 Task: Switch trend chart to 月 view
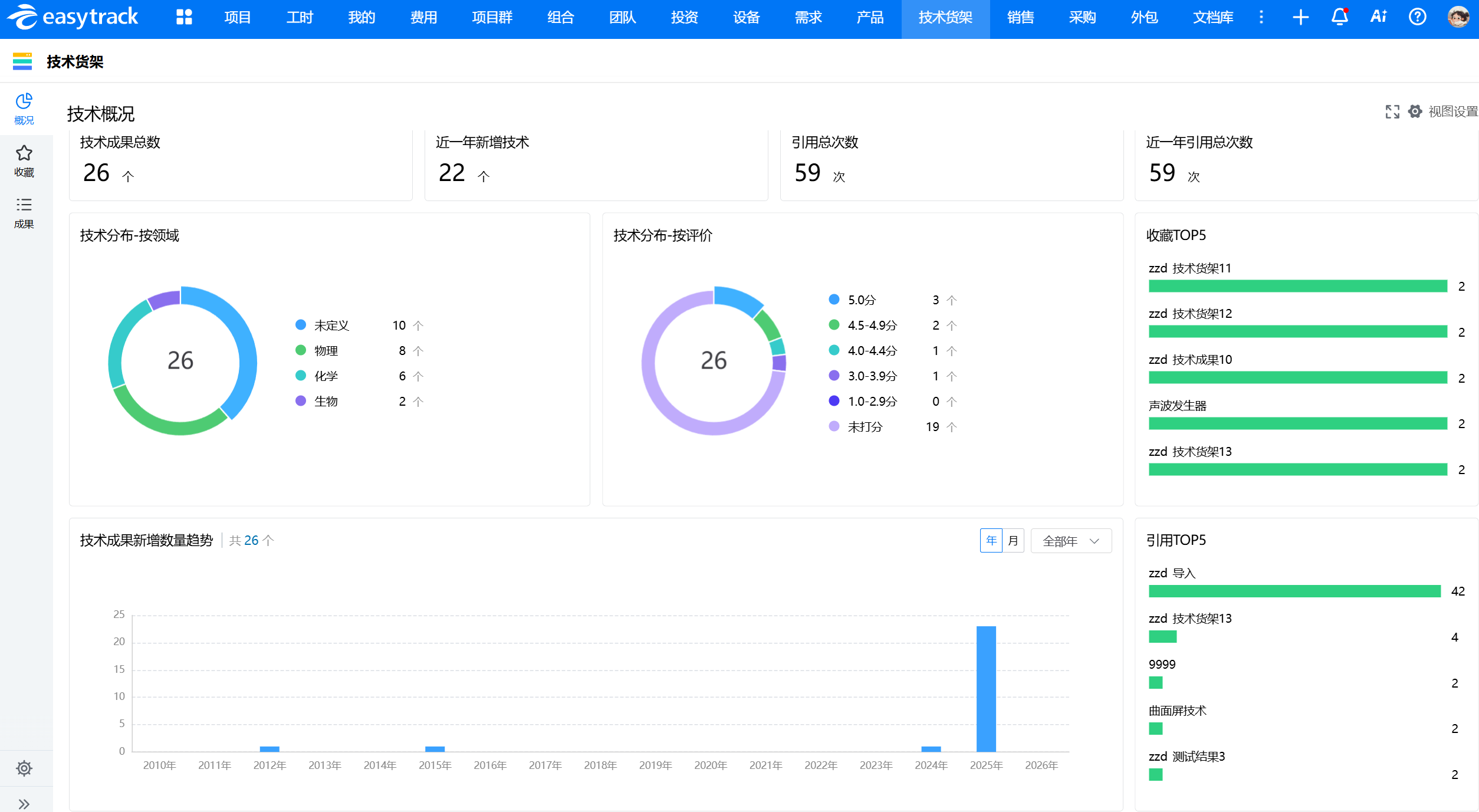pos(1013,541)
